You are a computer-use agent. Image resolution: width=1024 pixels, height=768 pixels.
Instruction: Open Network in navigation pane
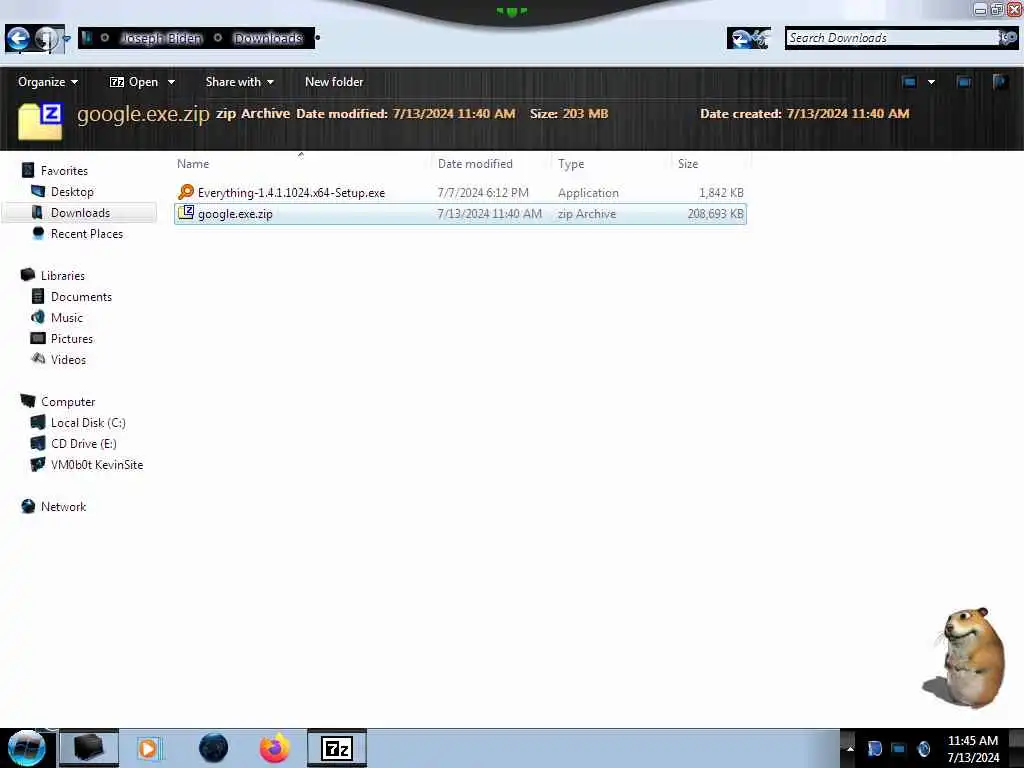pyautogui.click(x=63, y=507)
